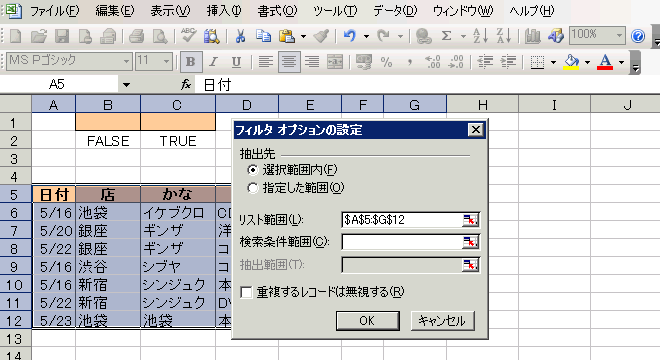The image size is (660, 360).
Task: Select the 選択範囲内 radio button
Action: (x=253, y=170)
